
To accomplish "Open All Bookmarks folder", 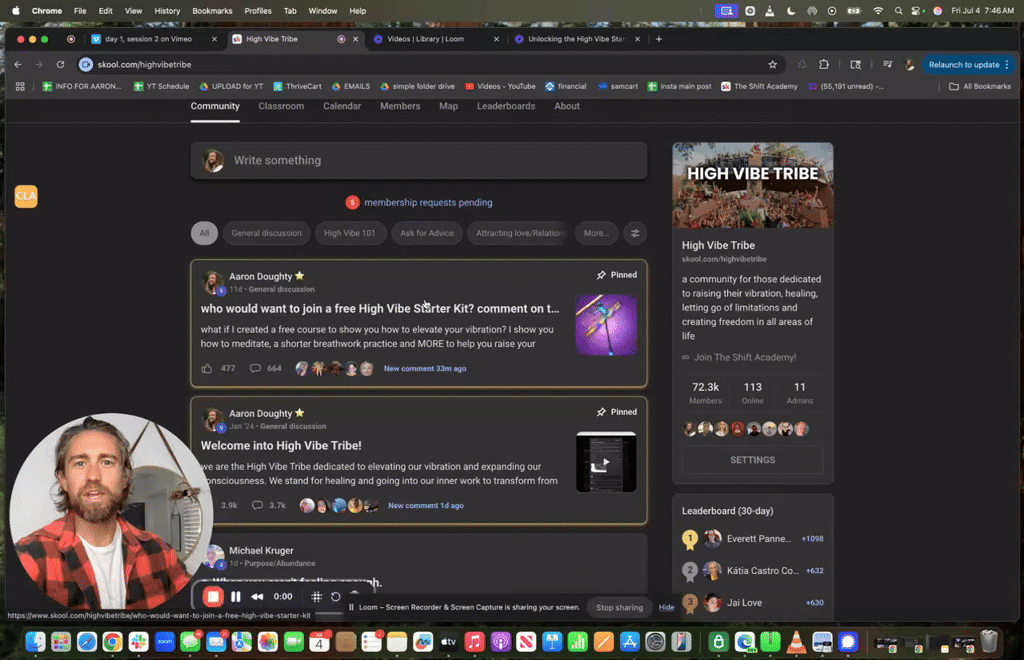I will click(980, 86).
